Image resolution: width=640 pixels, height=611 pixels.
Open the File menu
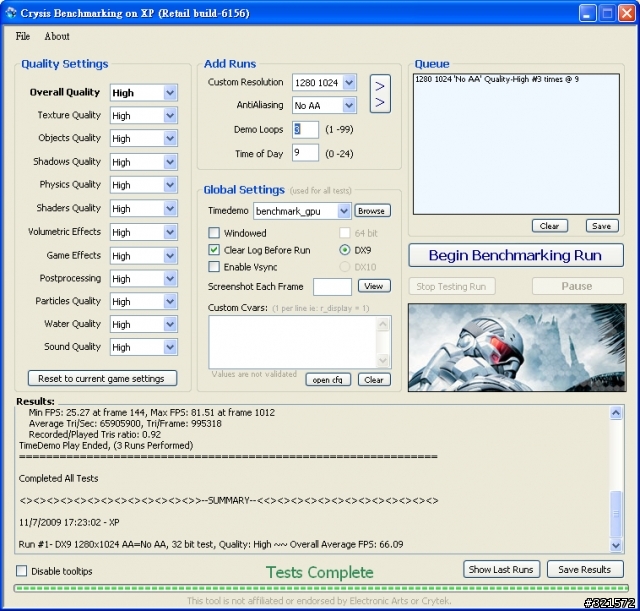23,36
